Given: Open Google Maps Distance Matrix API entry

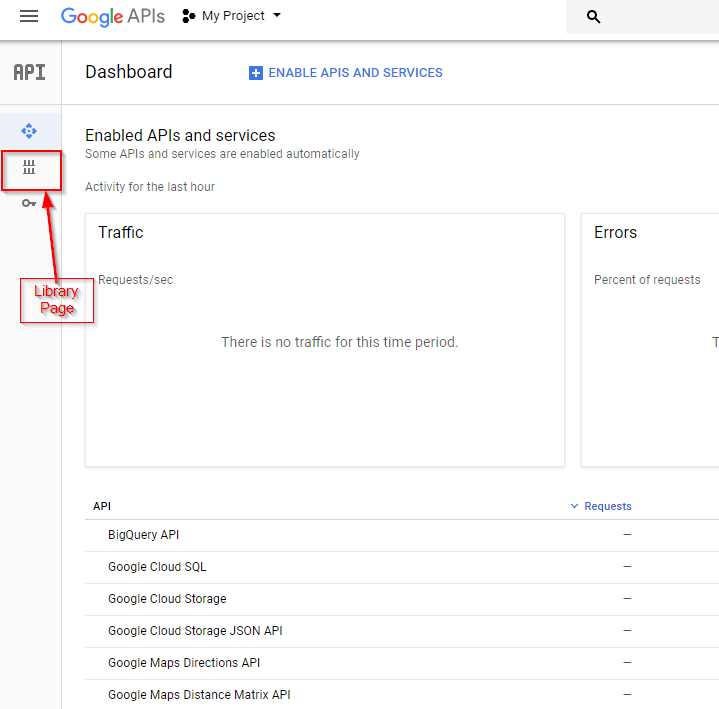Looking at the screenshot, I should coord(199,695).
